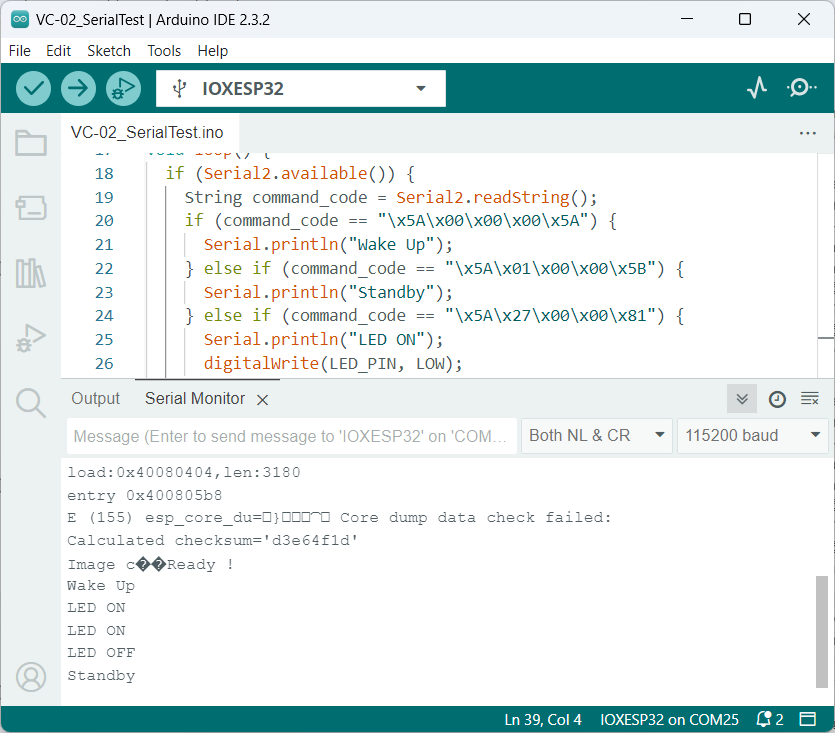
Task: Click line number 22 in the gutter
Action: pos(104,268)
